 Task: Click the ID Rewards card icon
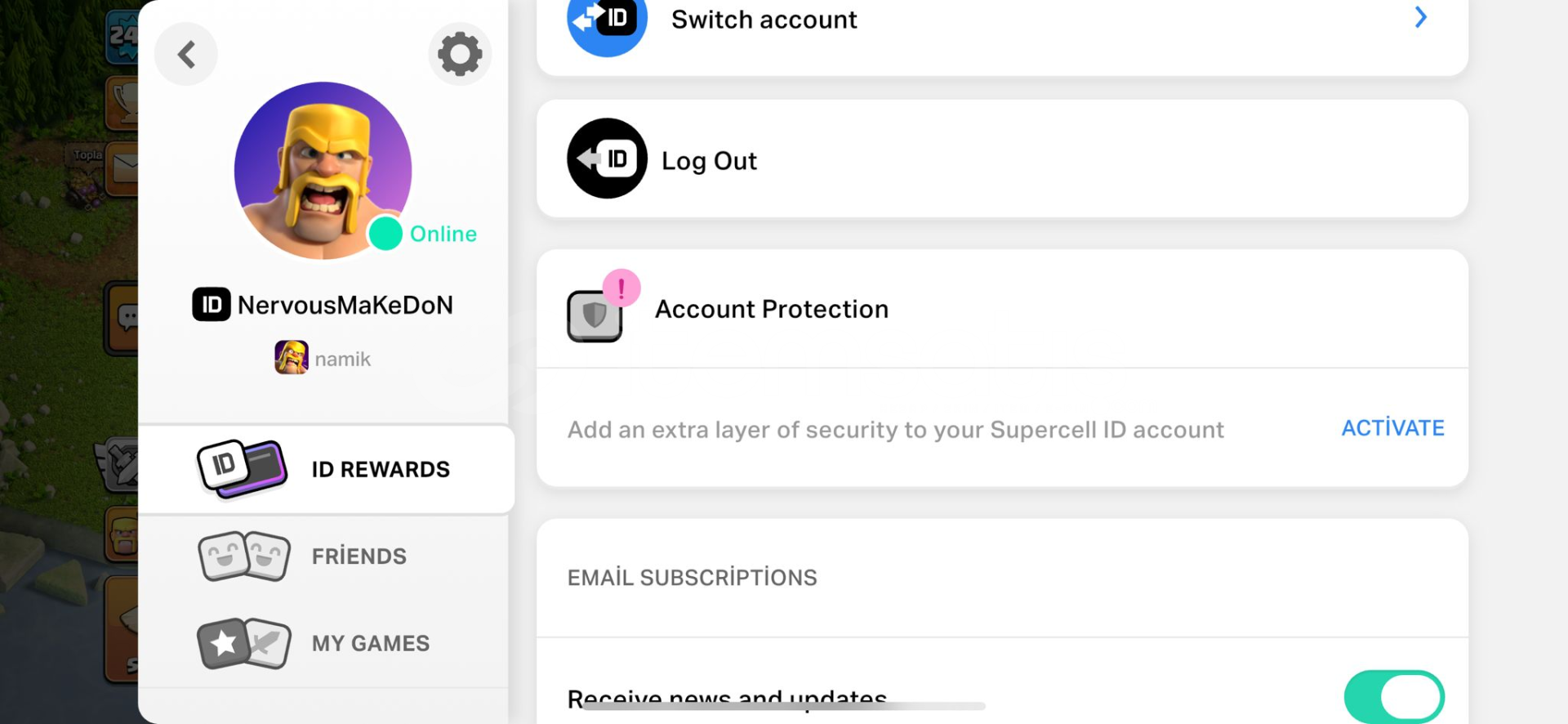[x=242, y=468]
